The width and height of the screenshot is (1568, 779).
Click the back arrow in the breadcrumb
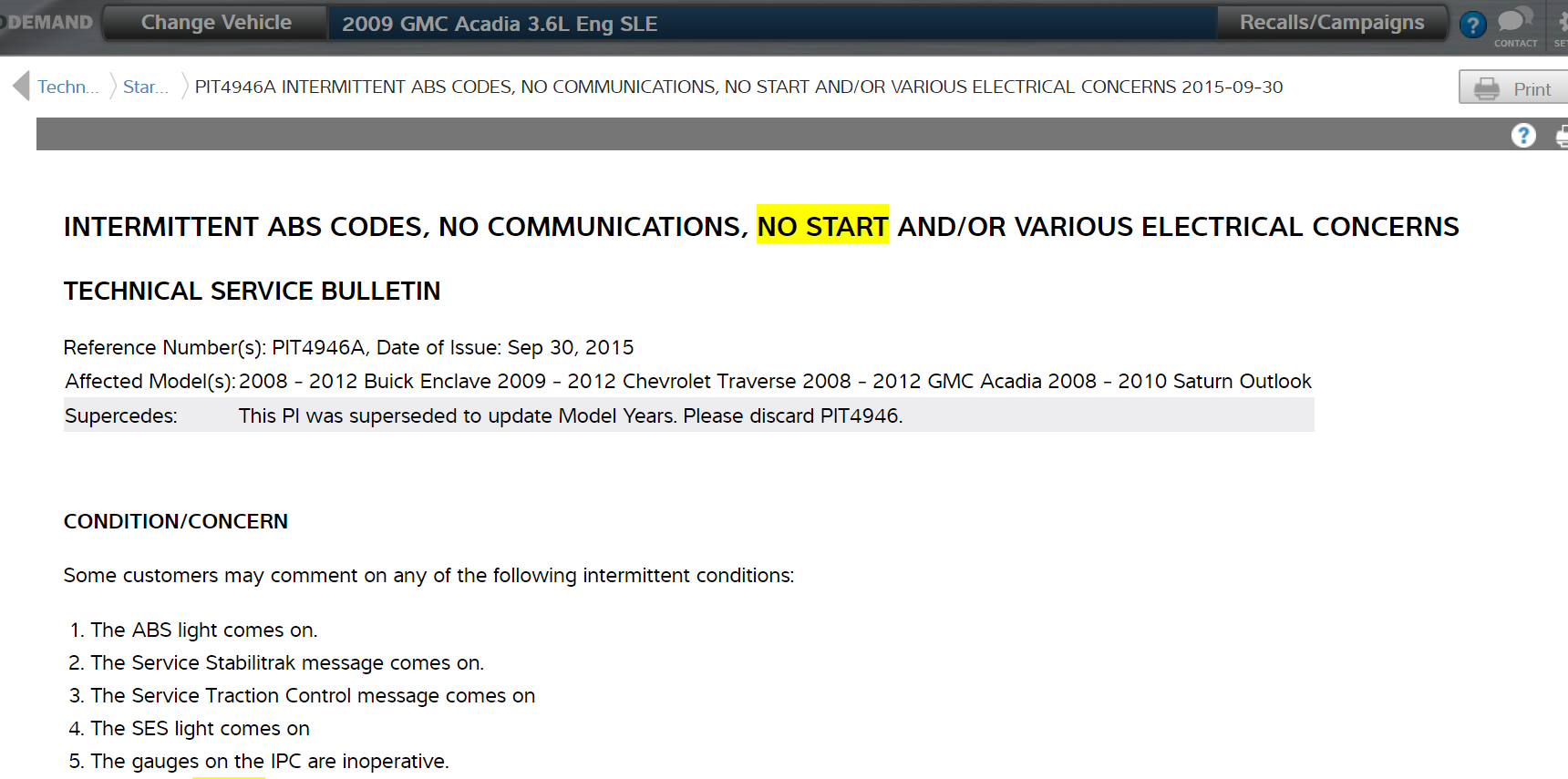tap(21, 86)
